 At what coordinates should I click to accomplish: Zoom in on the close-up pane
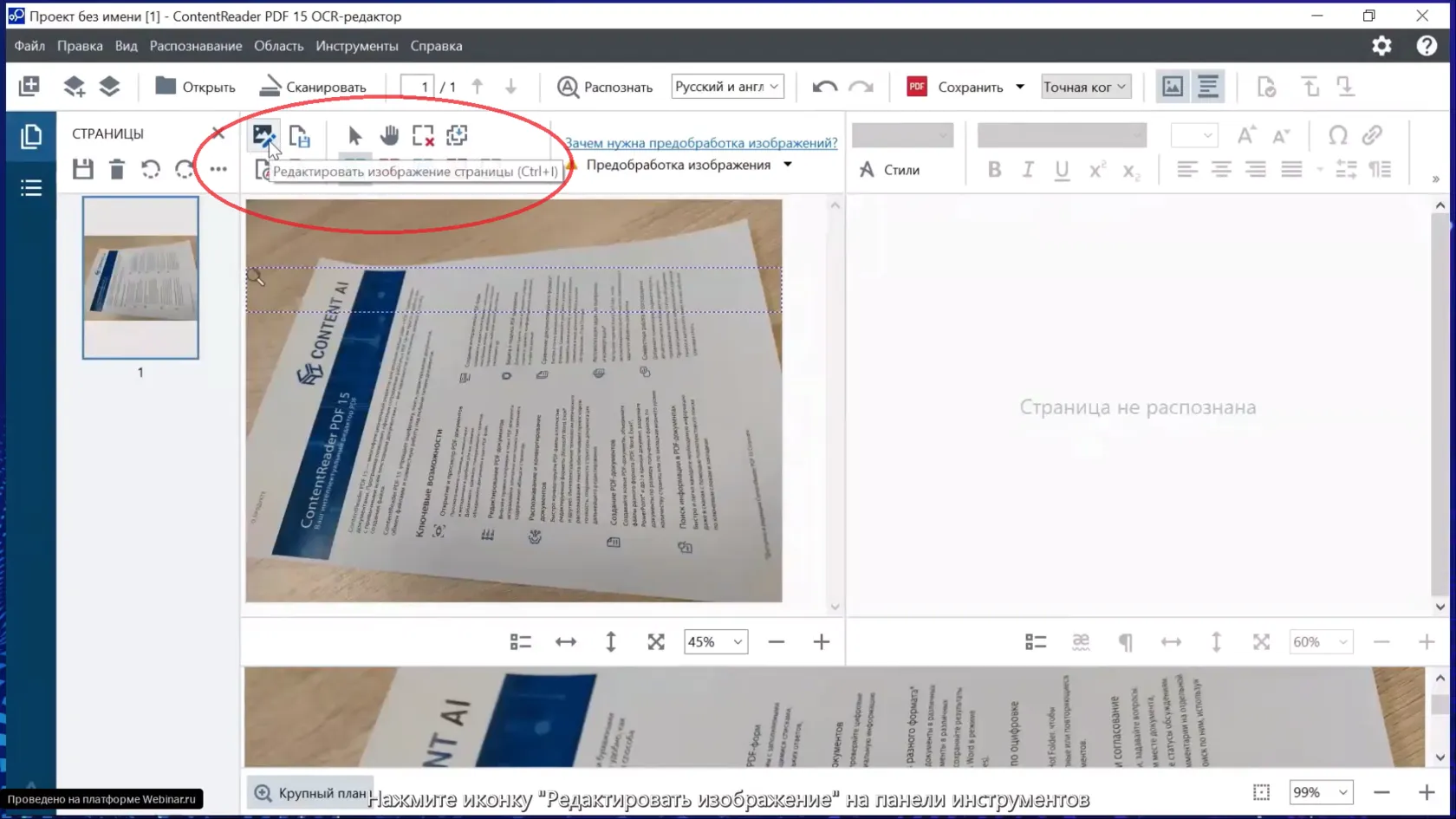click(x=1427, y=792)
